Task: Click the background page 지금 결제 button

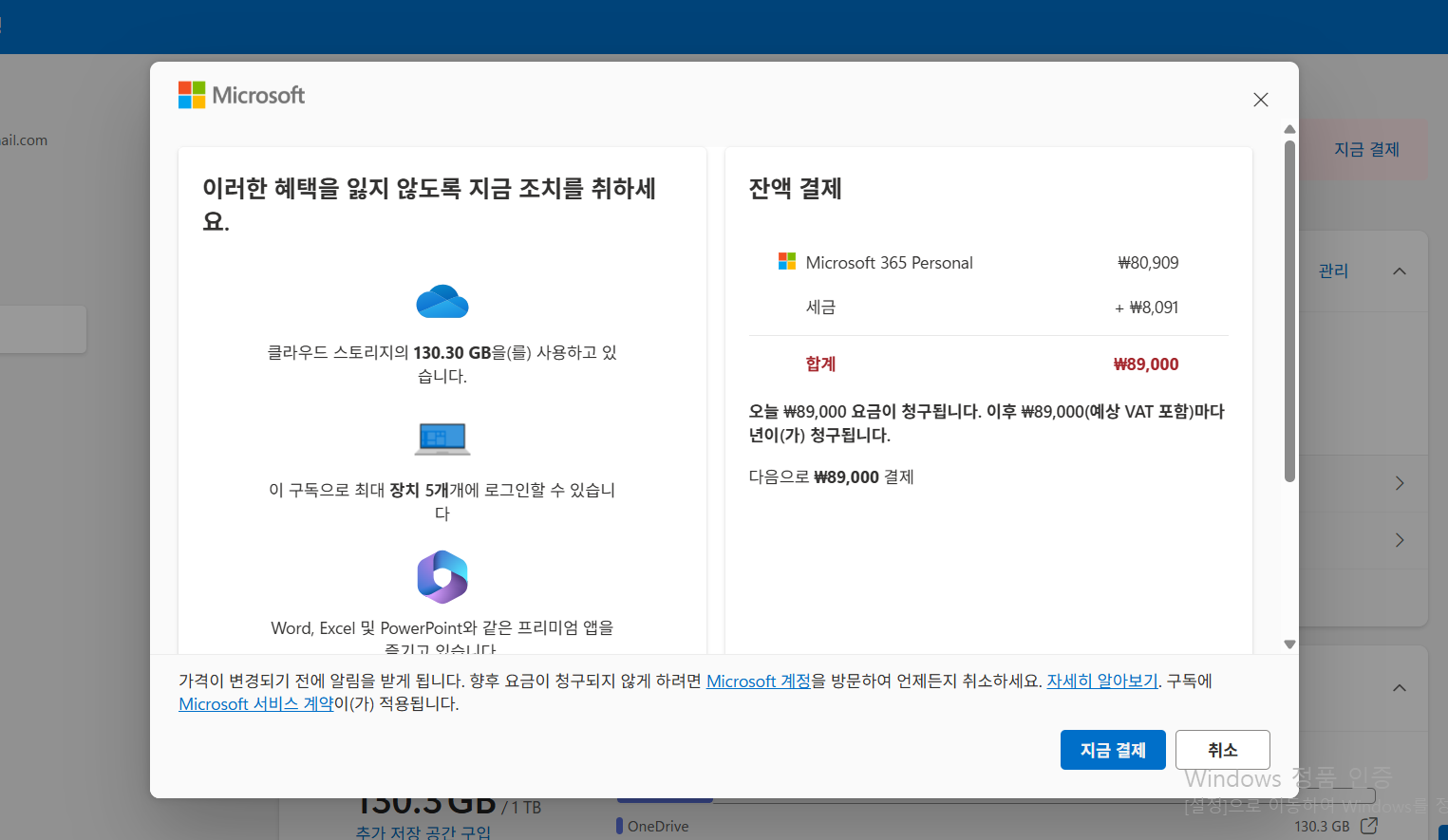Action: click(1366, 149)
